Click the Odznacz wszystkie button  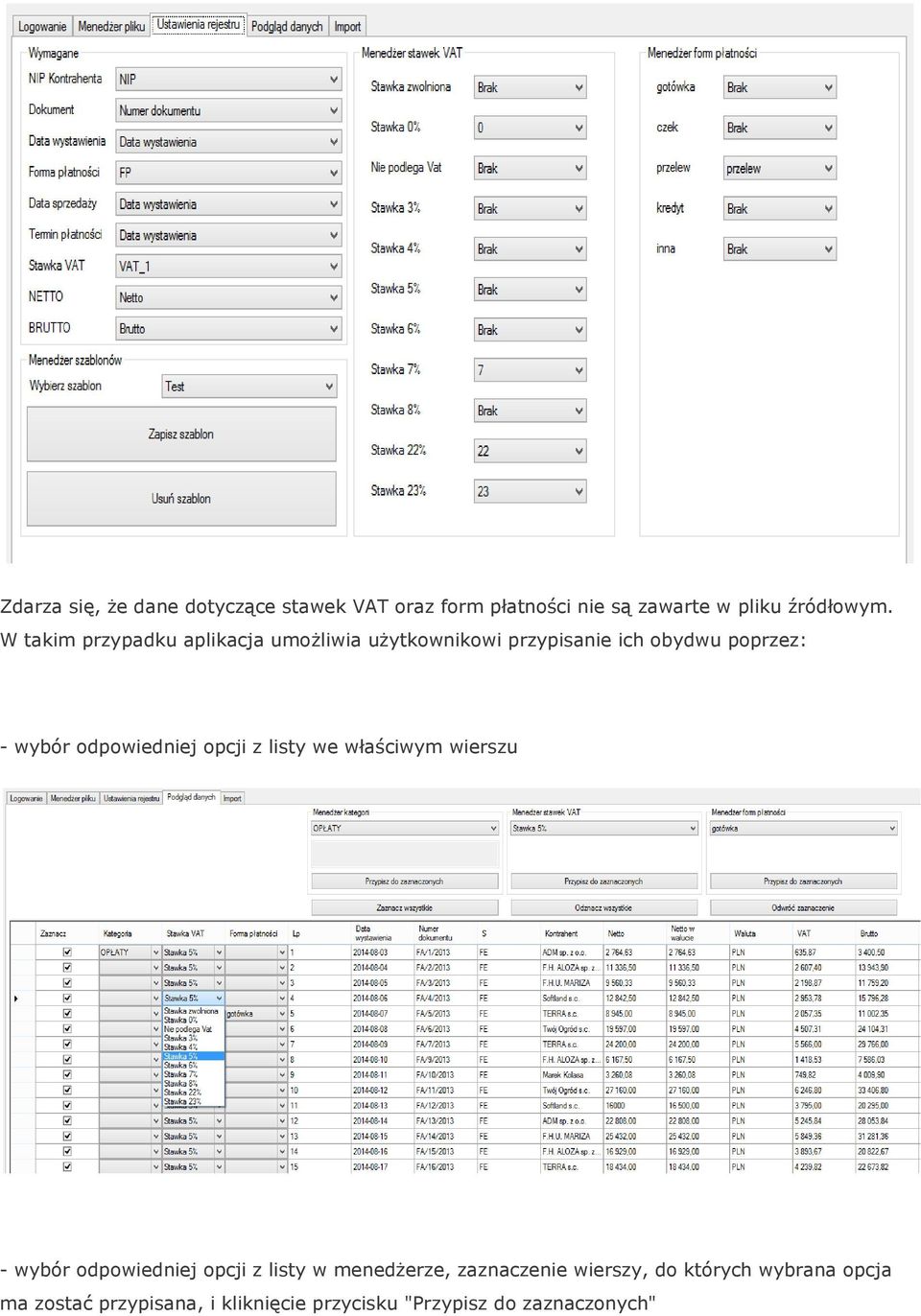tap(603, 907)
